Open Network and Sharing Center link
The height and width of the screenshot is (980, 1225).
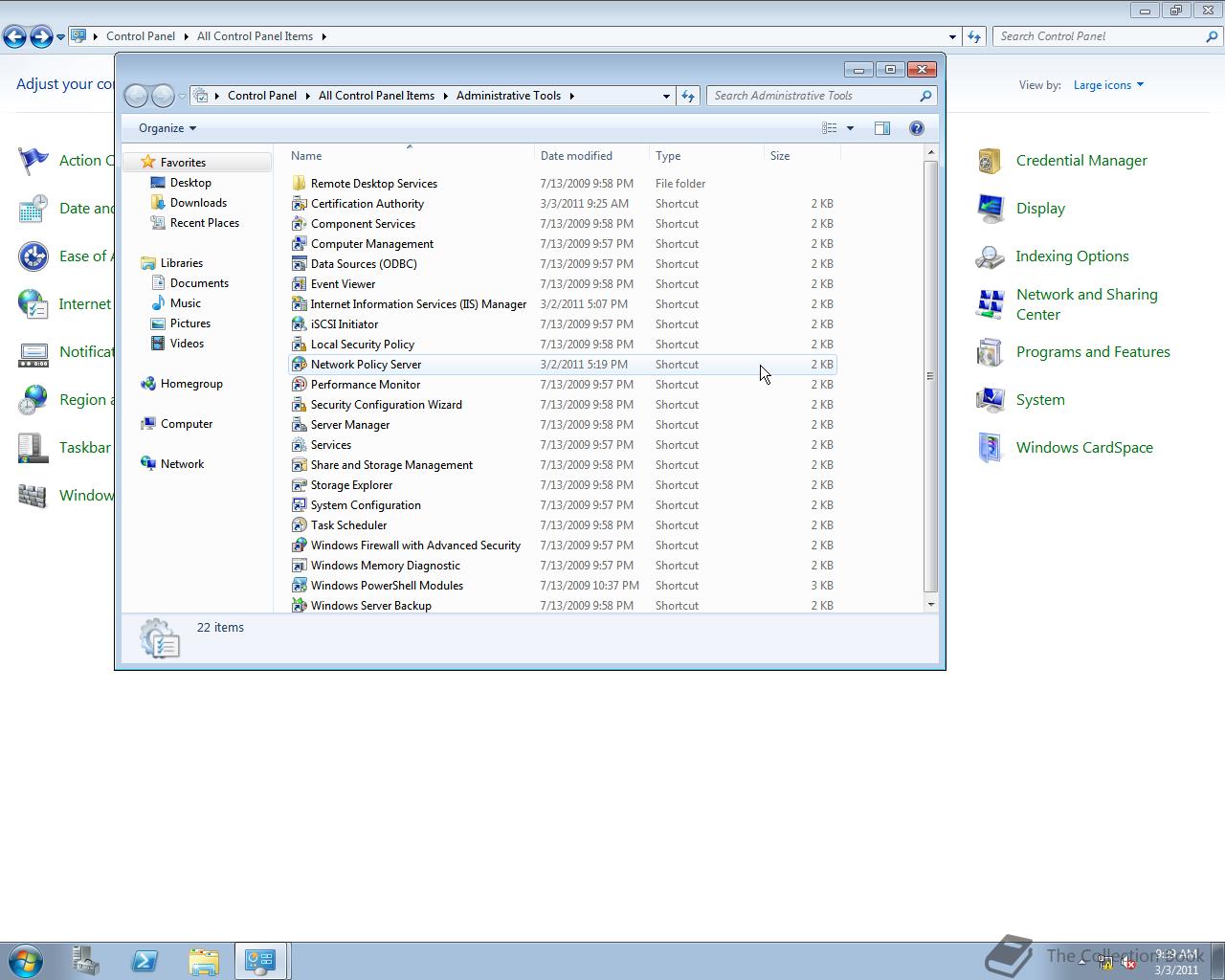(x=1087, y=304)
